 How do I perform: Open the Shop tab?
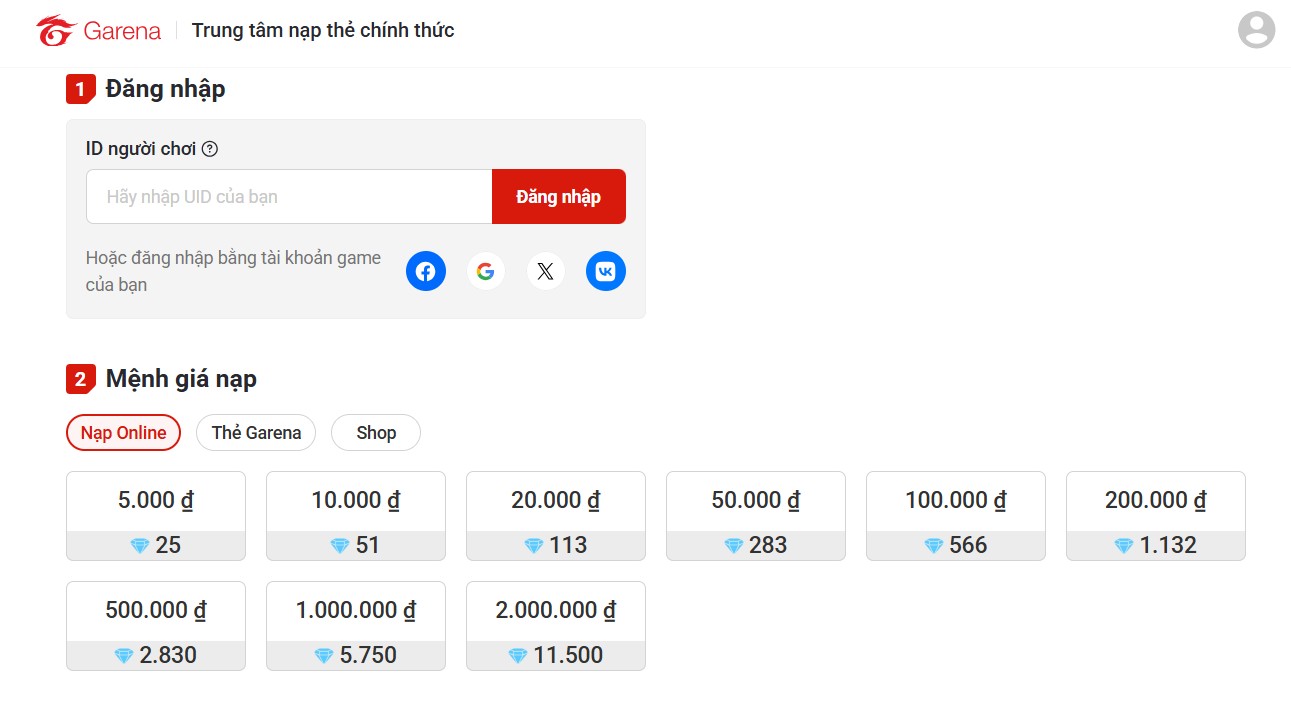click(x=376, y=433)
